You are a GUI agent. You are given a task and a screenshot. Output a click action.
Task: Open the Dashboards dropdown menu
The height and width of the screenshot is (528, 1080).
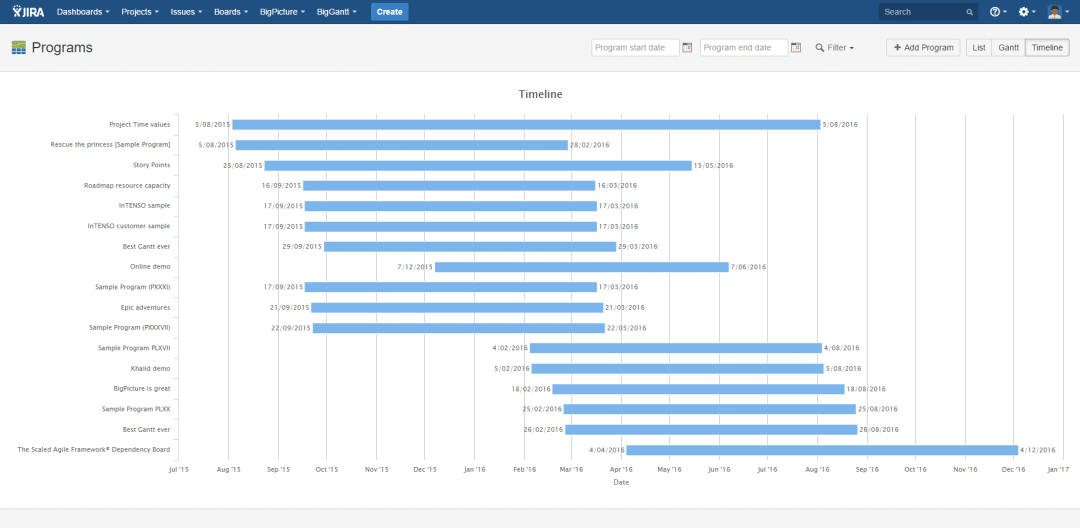coord(83,12)
